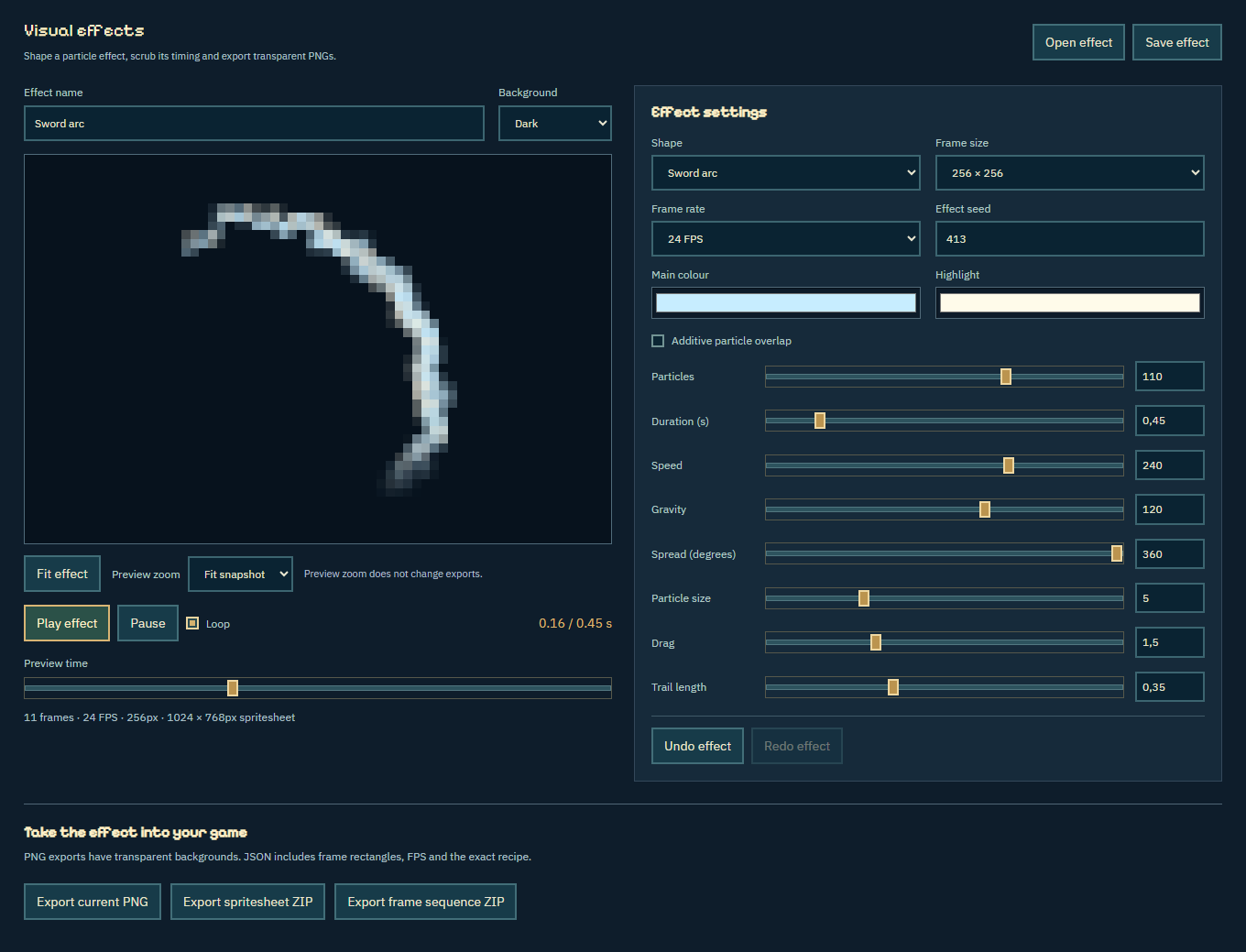The image size is (1246, 952).
Task: Pause the effect preview
Action: click(x=148, y=623)
